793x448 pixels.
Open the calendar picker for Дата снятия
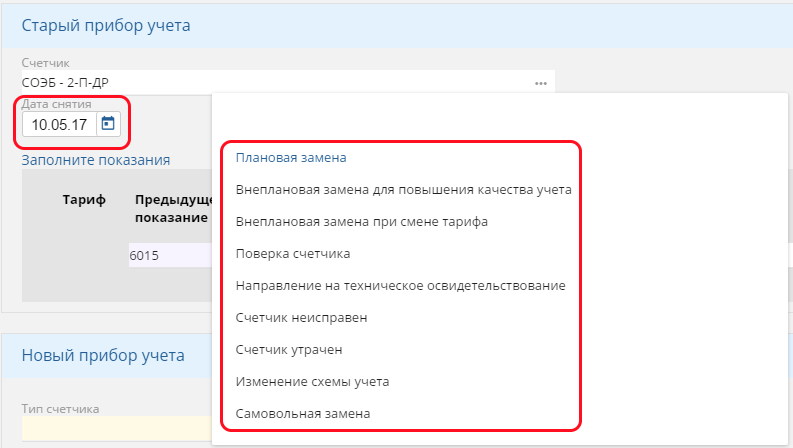pos(108,124)
